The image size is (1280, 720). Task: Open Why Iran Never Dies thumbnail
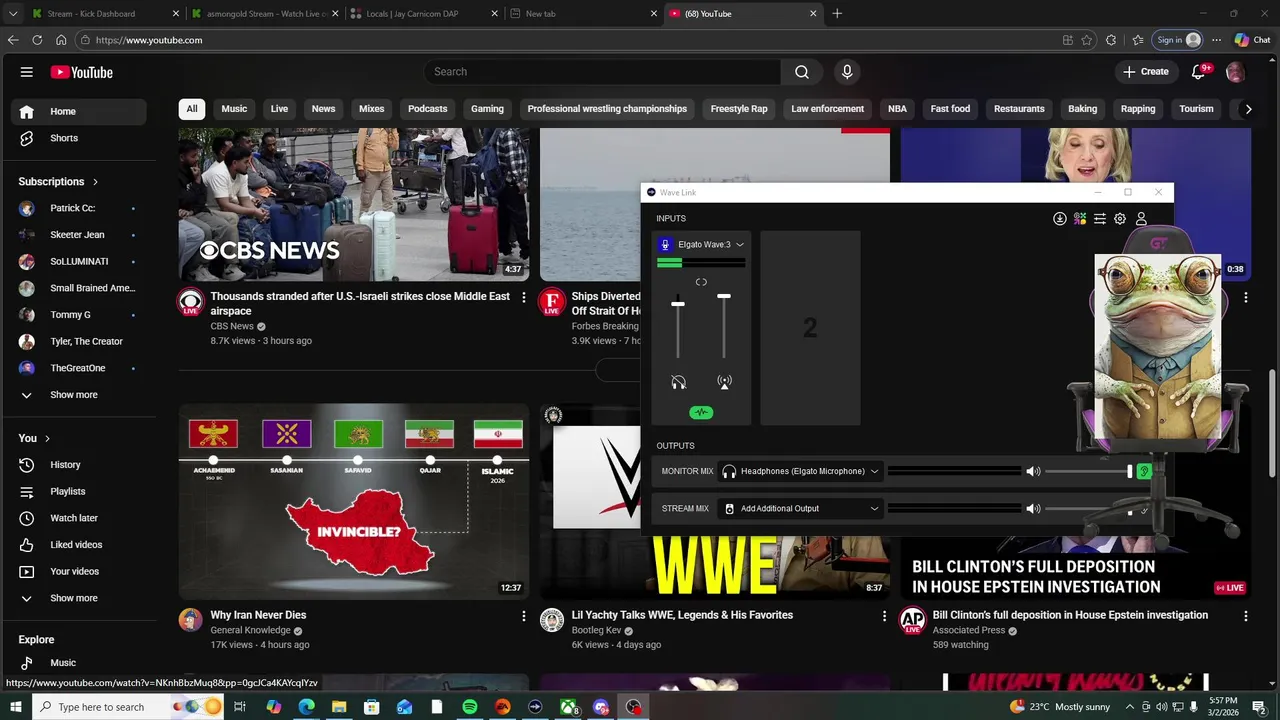[354, 501]
